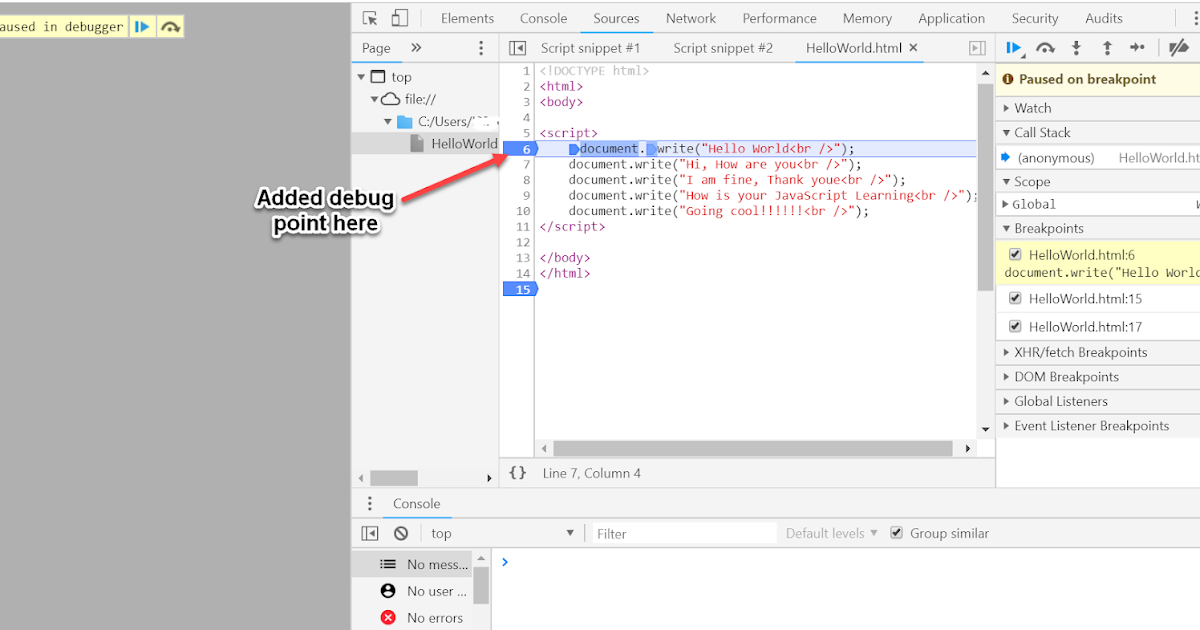Open the Performance tab
Viewport: 1200px width, 630px height.
779,18
